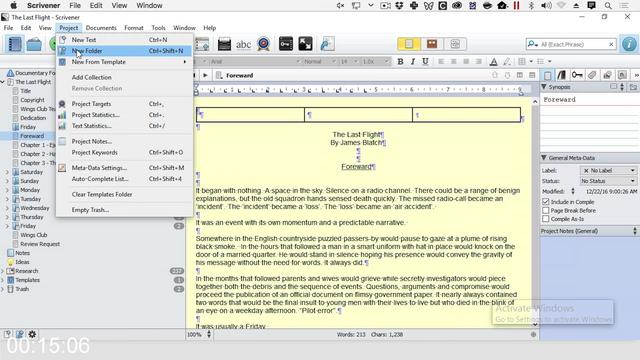Enable Compile As-Is checkbox
The image size is (640, 360).
[x=546, y=219]
